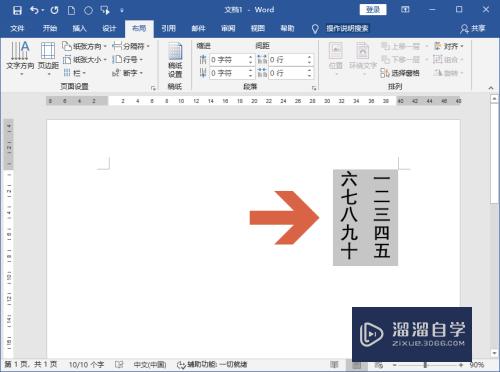Open 对齐 align dropdown

click(x=449, y=46)
